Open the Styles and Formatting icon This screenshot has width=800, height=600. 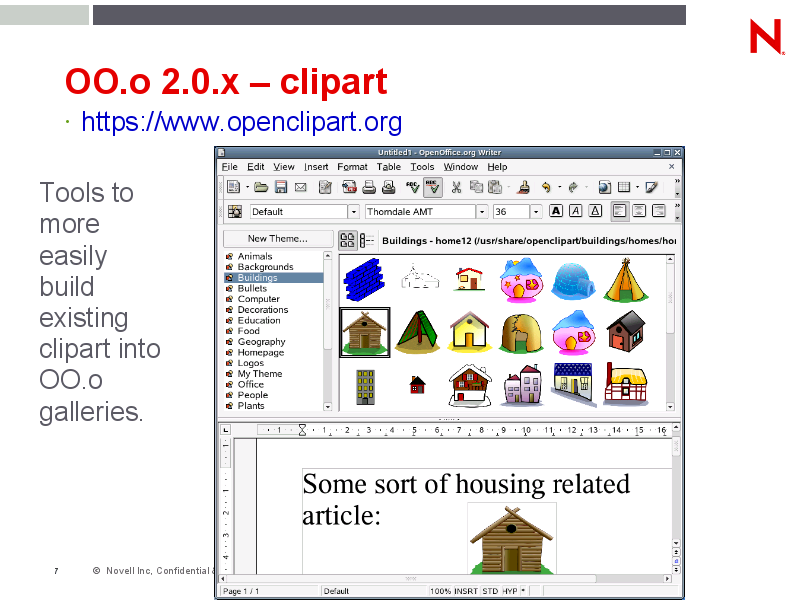(x=235, y=211)
